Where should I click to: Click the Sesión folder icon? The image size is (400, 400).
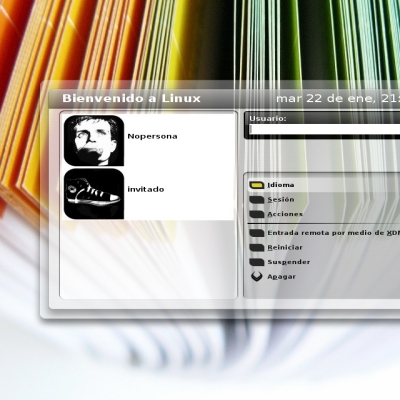coord(257,200)
